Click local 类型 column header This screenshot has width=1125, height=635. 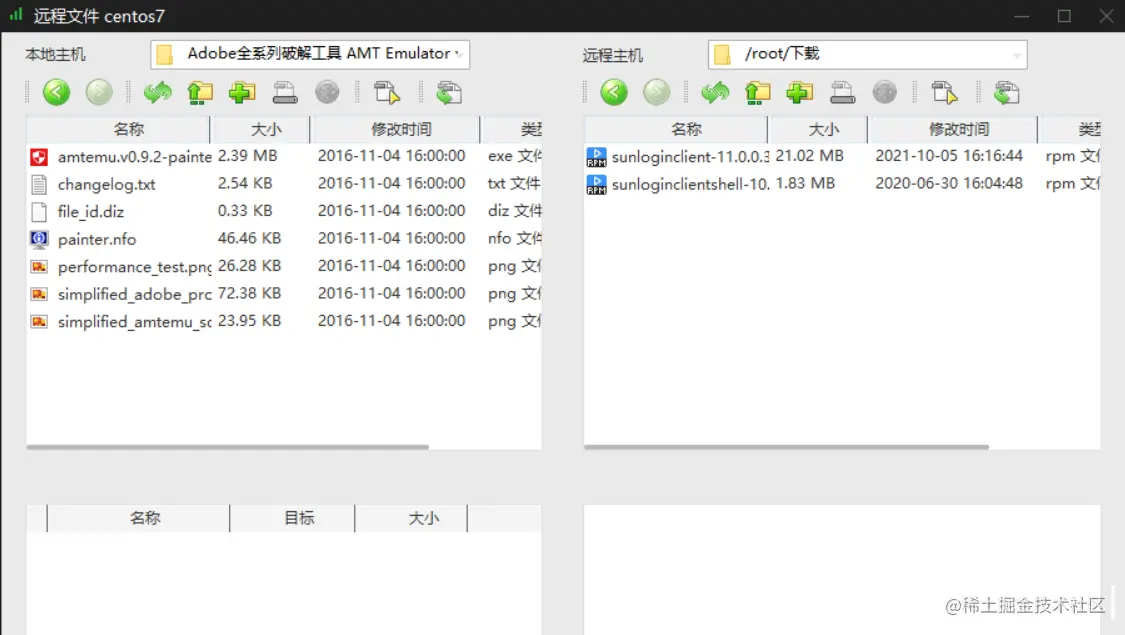pyautogui.click(x=512, y=129)
